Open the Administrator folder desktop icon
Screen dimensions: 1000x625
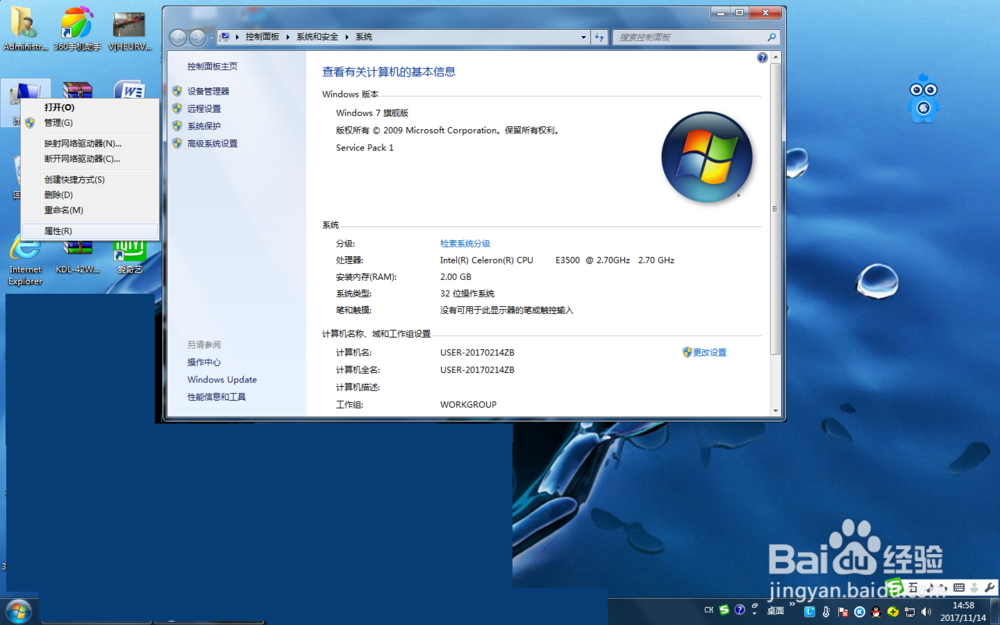coord(25,28)
